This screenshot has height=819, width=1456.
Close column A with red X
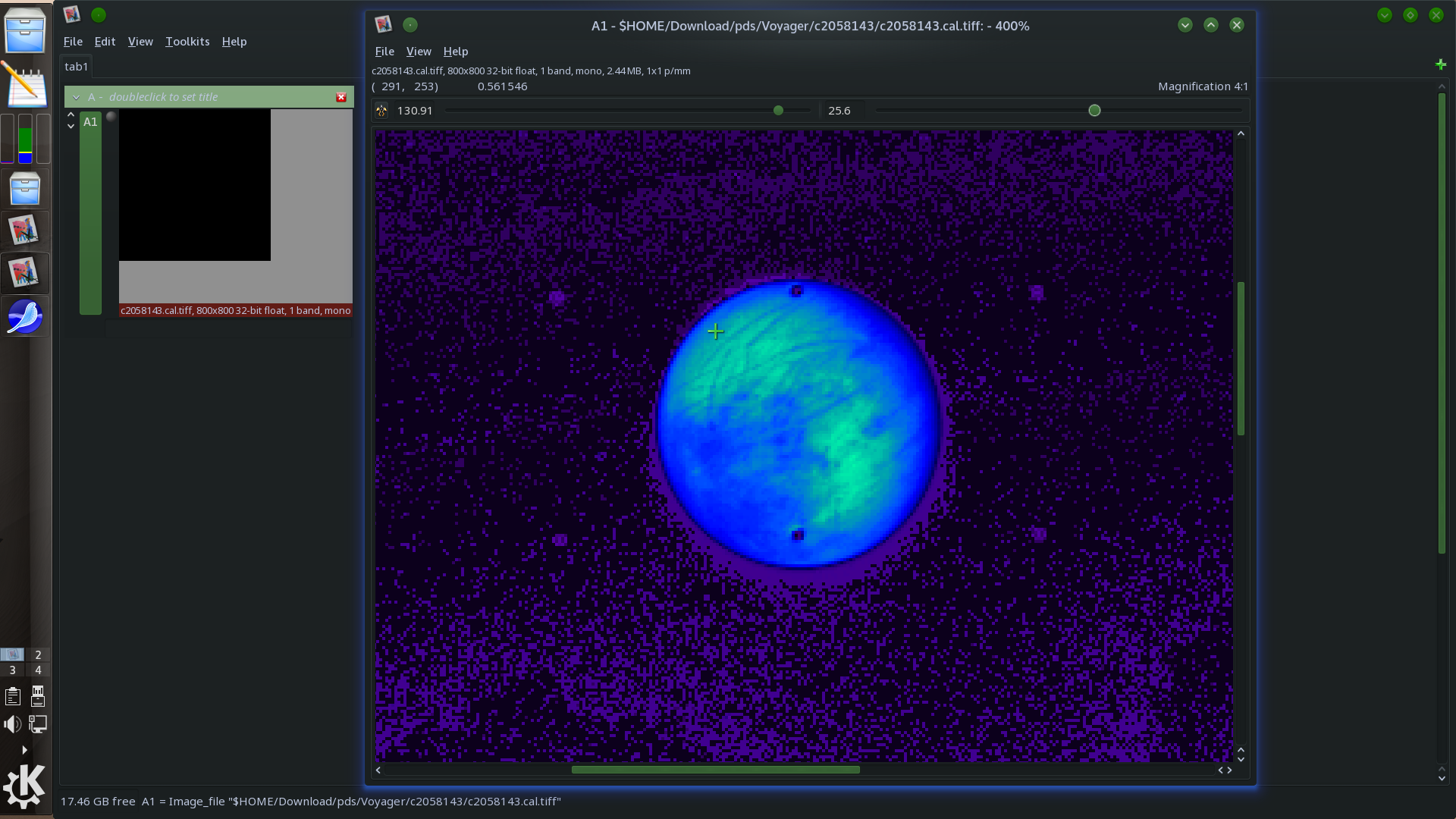(341, 97)
